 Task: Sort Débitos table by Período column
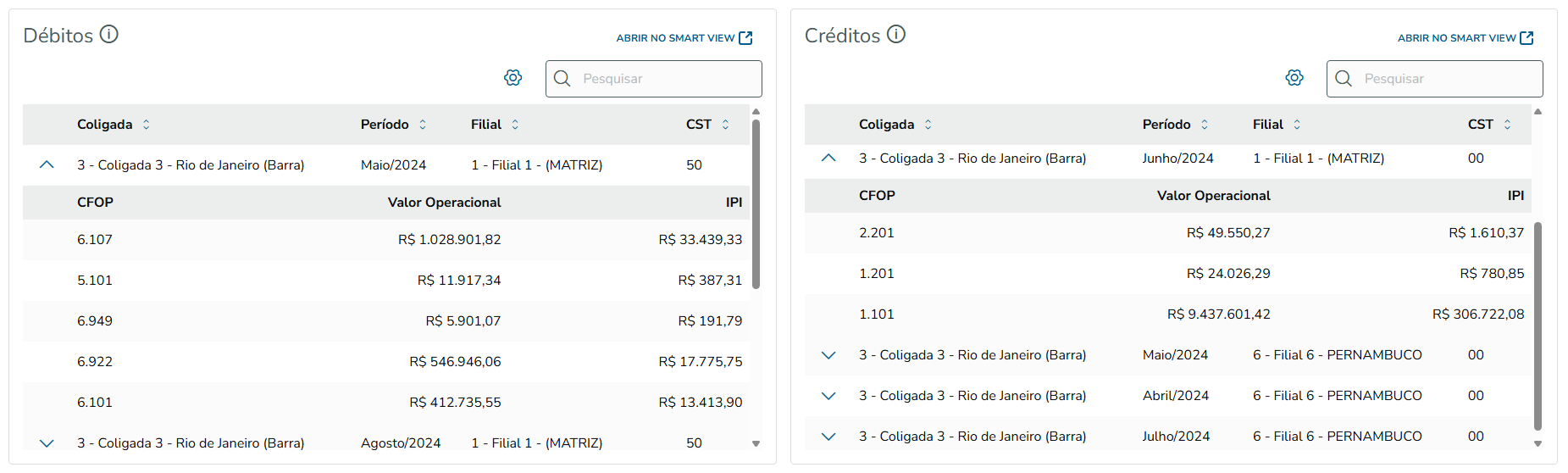coord(423,125)
